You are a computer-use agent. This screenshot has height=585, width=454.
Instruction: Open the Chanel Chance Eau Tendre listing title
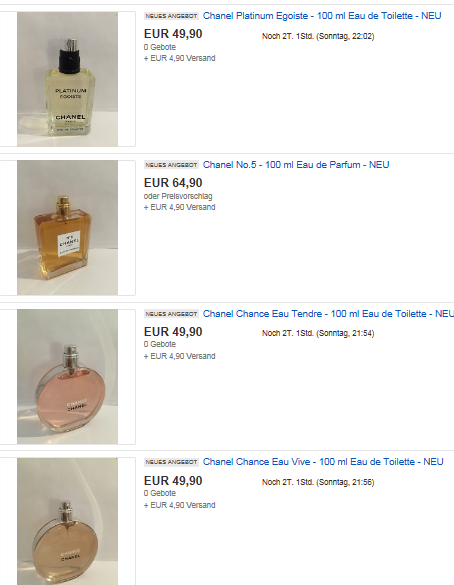click(x=328, y=314)
